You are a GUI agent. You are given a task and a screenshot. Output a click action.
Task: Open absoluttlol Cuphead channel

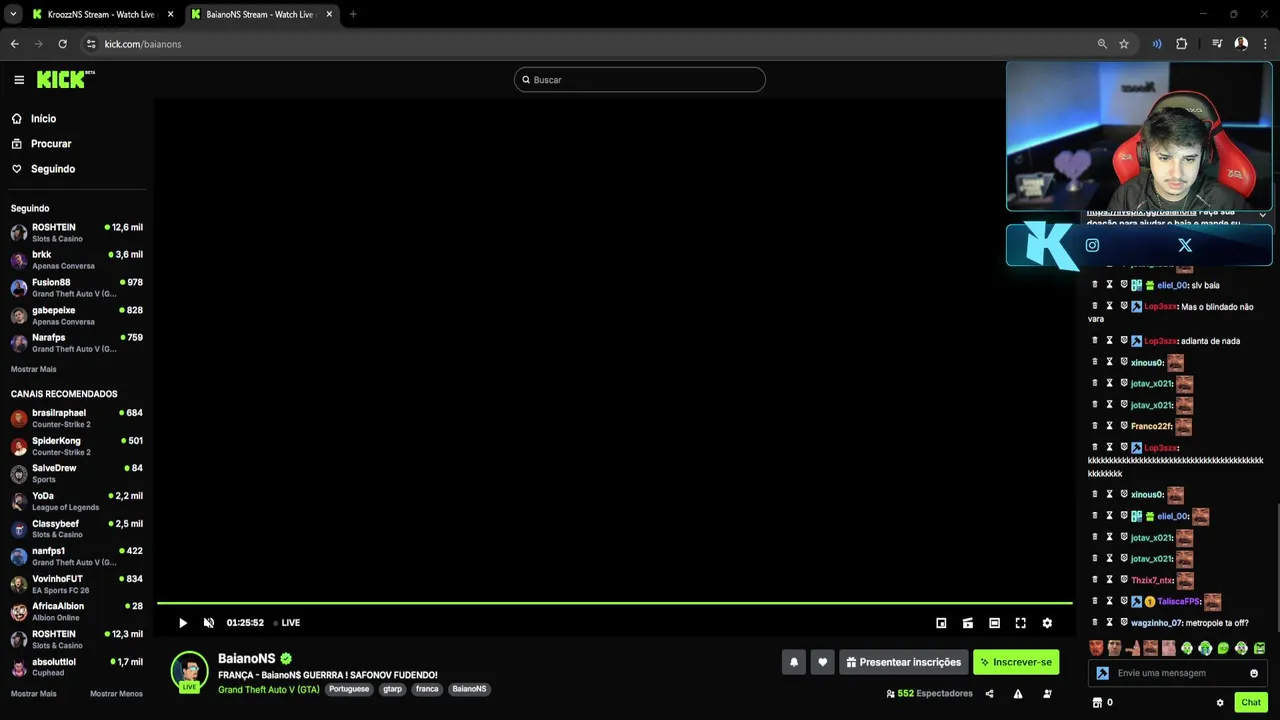pyautogui.click(x=76, y=667)
